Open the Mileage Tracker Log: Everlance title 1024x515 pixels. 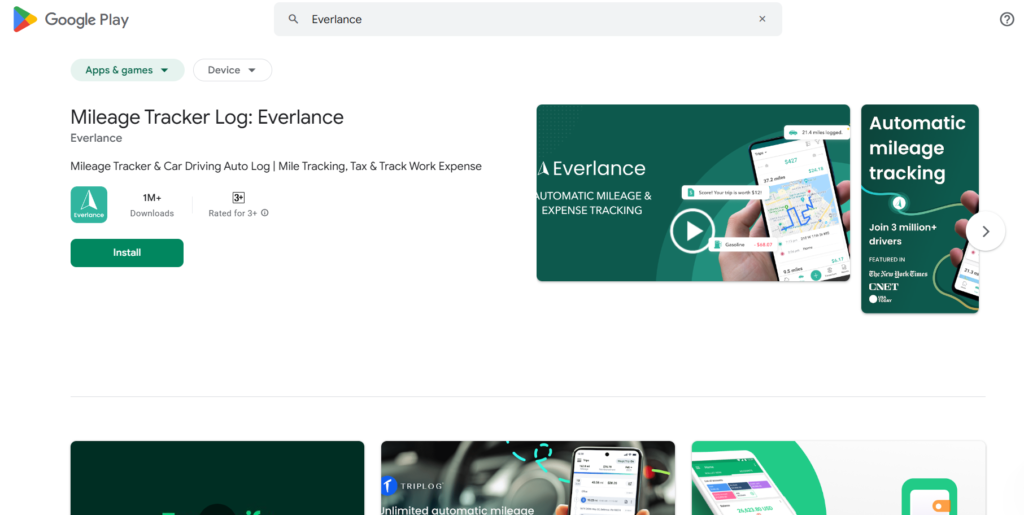pos(207,117)
